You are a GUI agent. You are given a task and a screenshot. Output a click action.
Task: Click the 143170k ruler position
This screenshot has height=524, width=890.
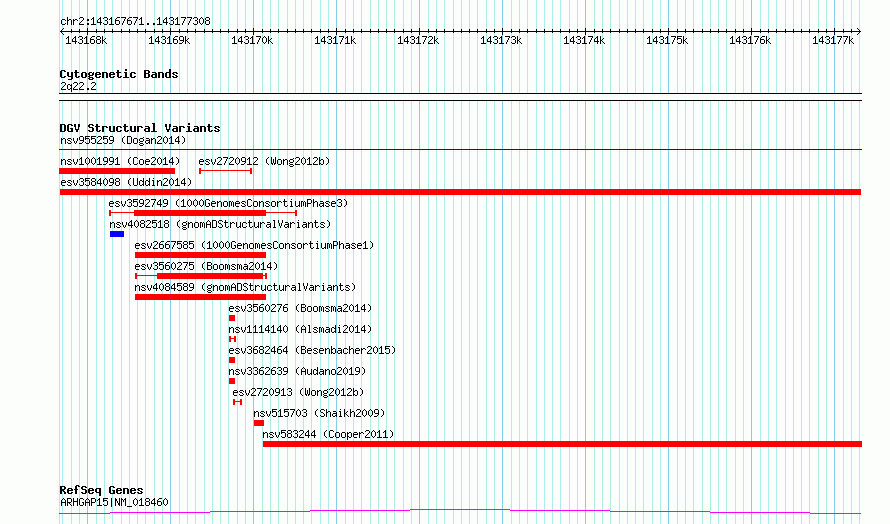coord(252,40)
